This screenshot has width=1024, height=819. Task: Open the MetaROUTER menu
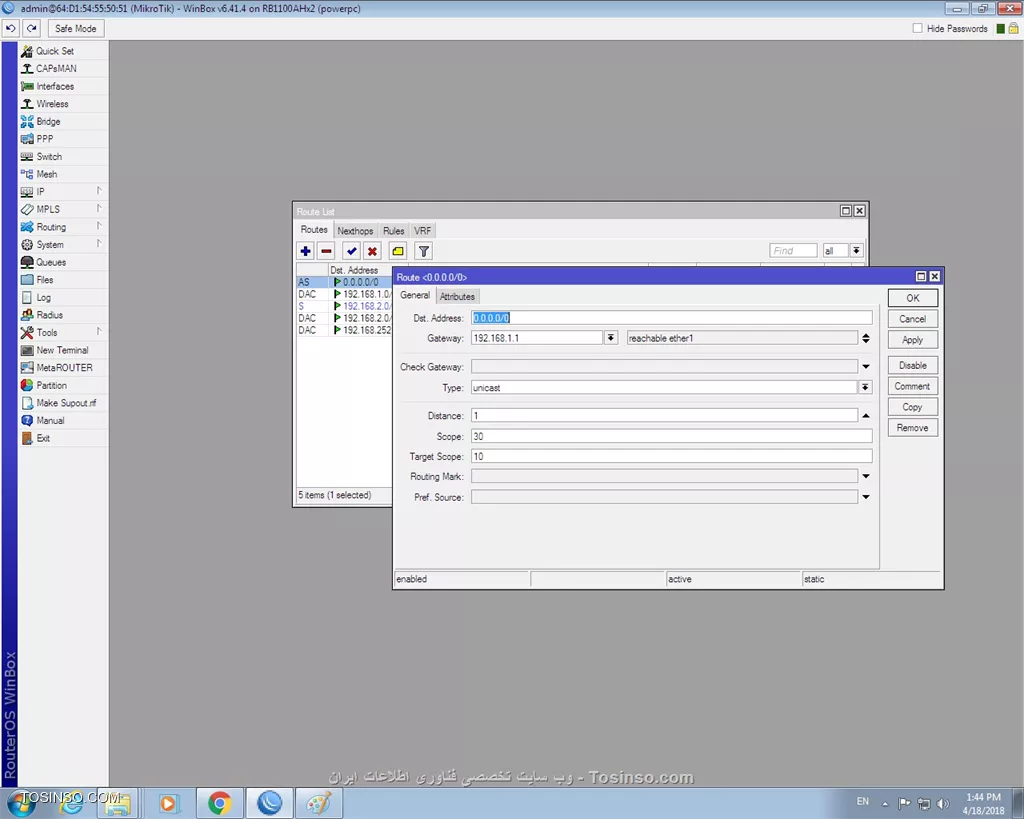(63, 368)
